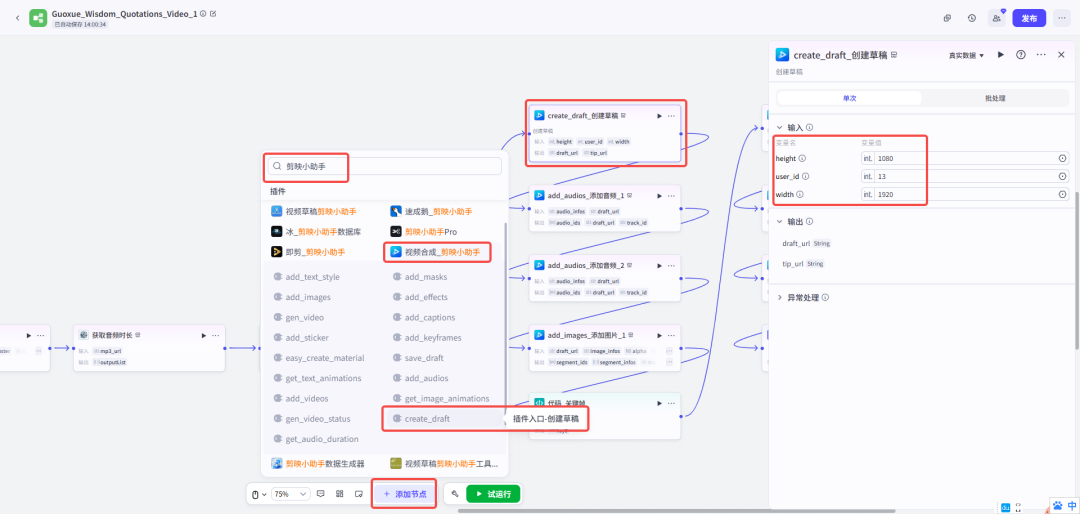Choose the add_captions tool
This screenshot has width=1080, height=514.
(422, 318)
